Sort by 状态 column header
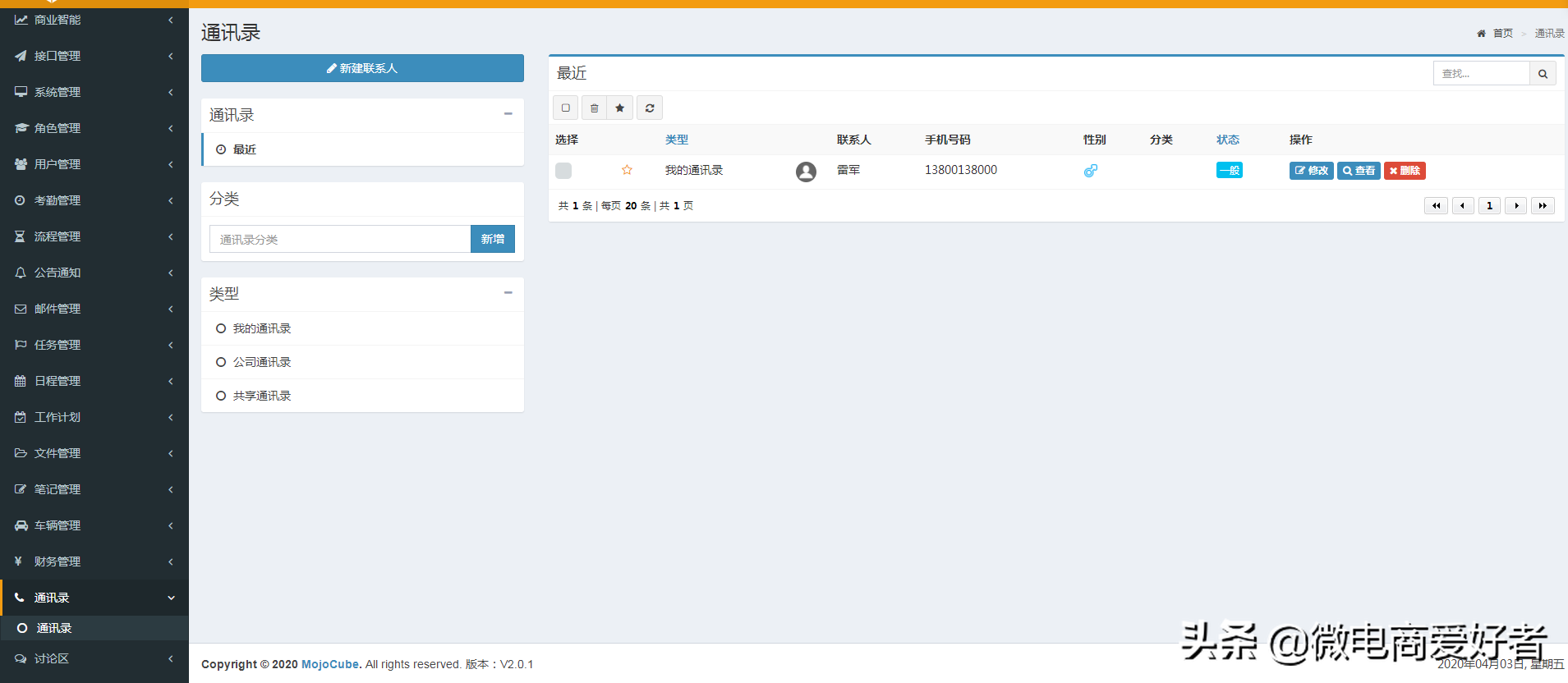The width and height of the screenshot is (1568, 683). [1228, 140]
